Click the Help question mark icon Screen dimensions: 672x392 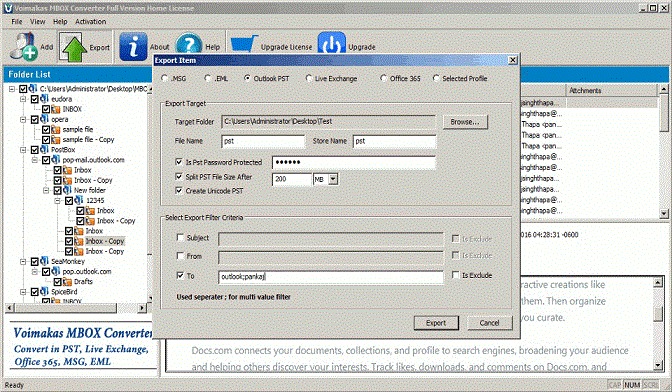click(x=189, y=43)
